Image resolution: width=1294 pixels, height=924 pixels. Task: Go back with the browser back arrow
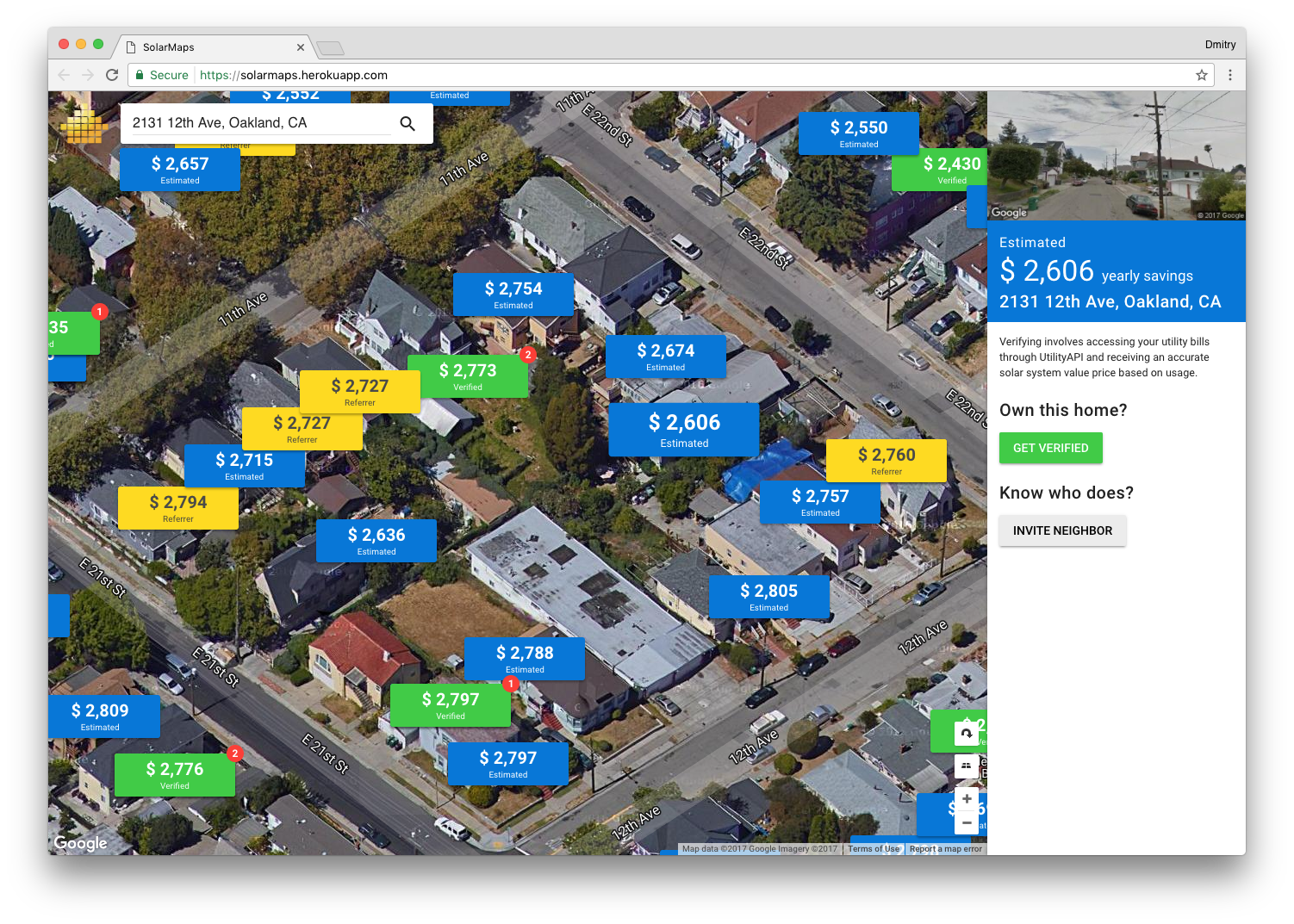tap(64, 75)
